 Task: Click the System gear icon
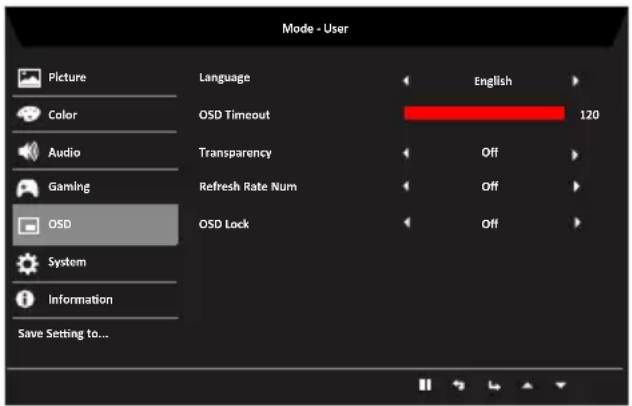27,264
